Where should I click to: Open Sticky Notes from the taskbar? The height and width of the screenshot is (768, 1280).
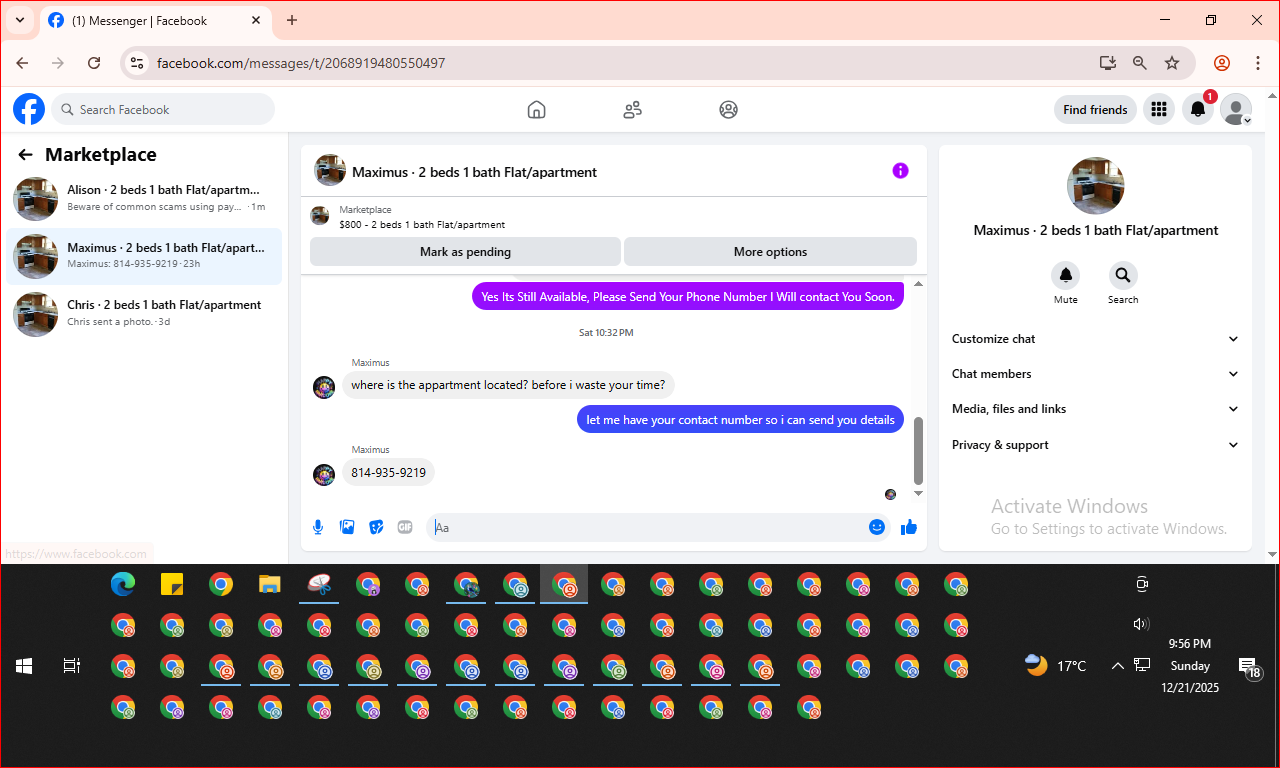tap(172, 585)
